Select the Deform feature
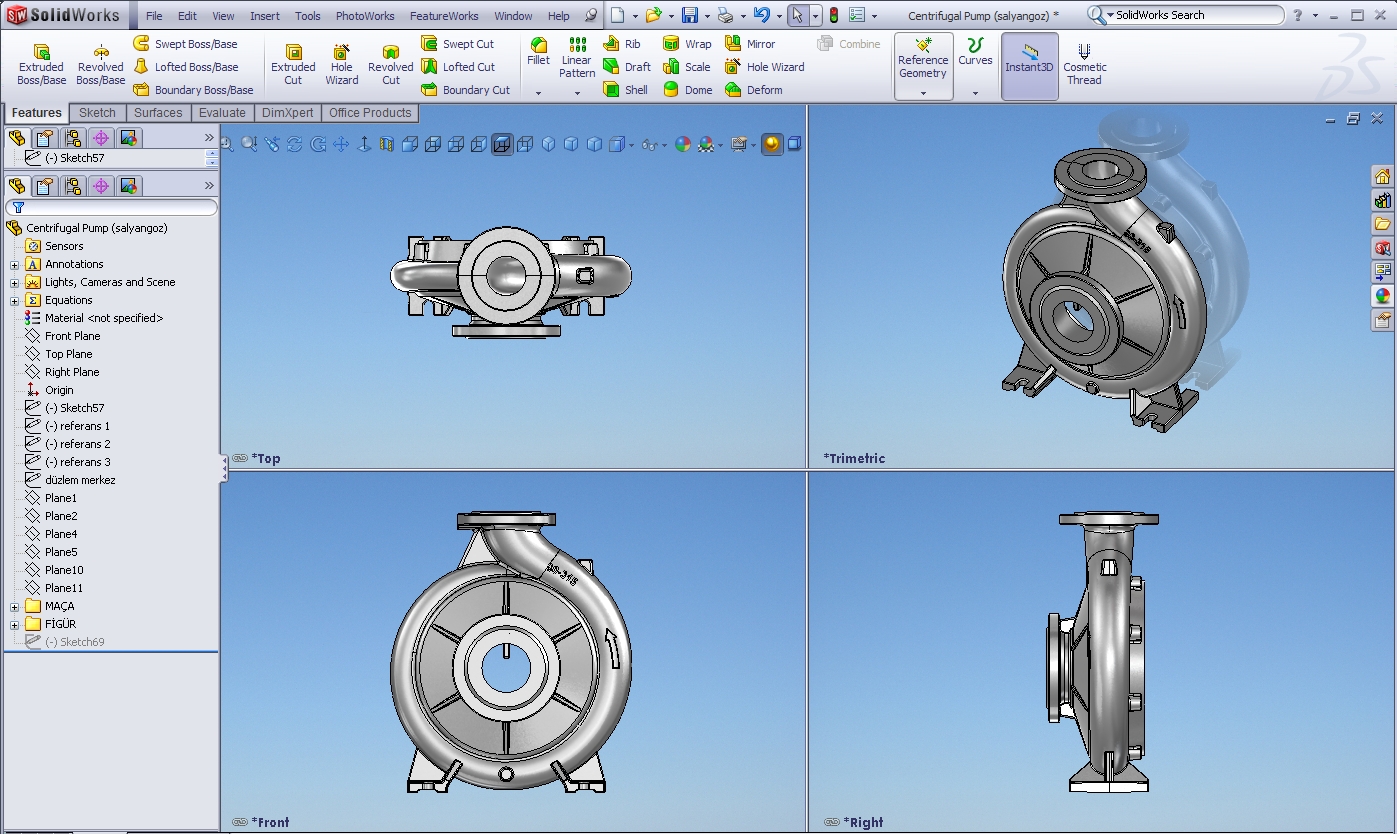 754,90
